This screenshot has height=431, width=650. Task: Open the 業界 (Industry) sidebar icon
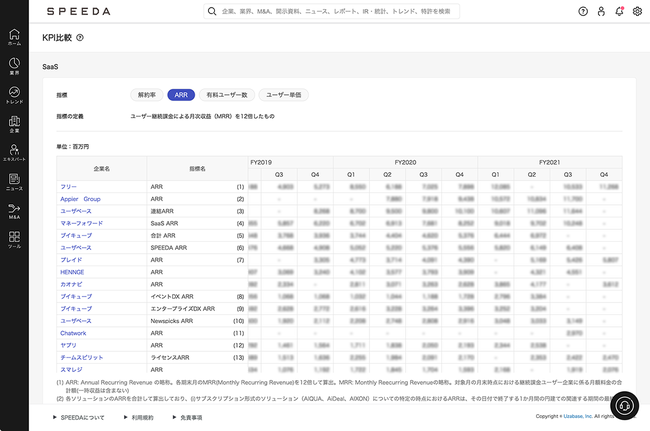click(14, 66)
